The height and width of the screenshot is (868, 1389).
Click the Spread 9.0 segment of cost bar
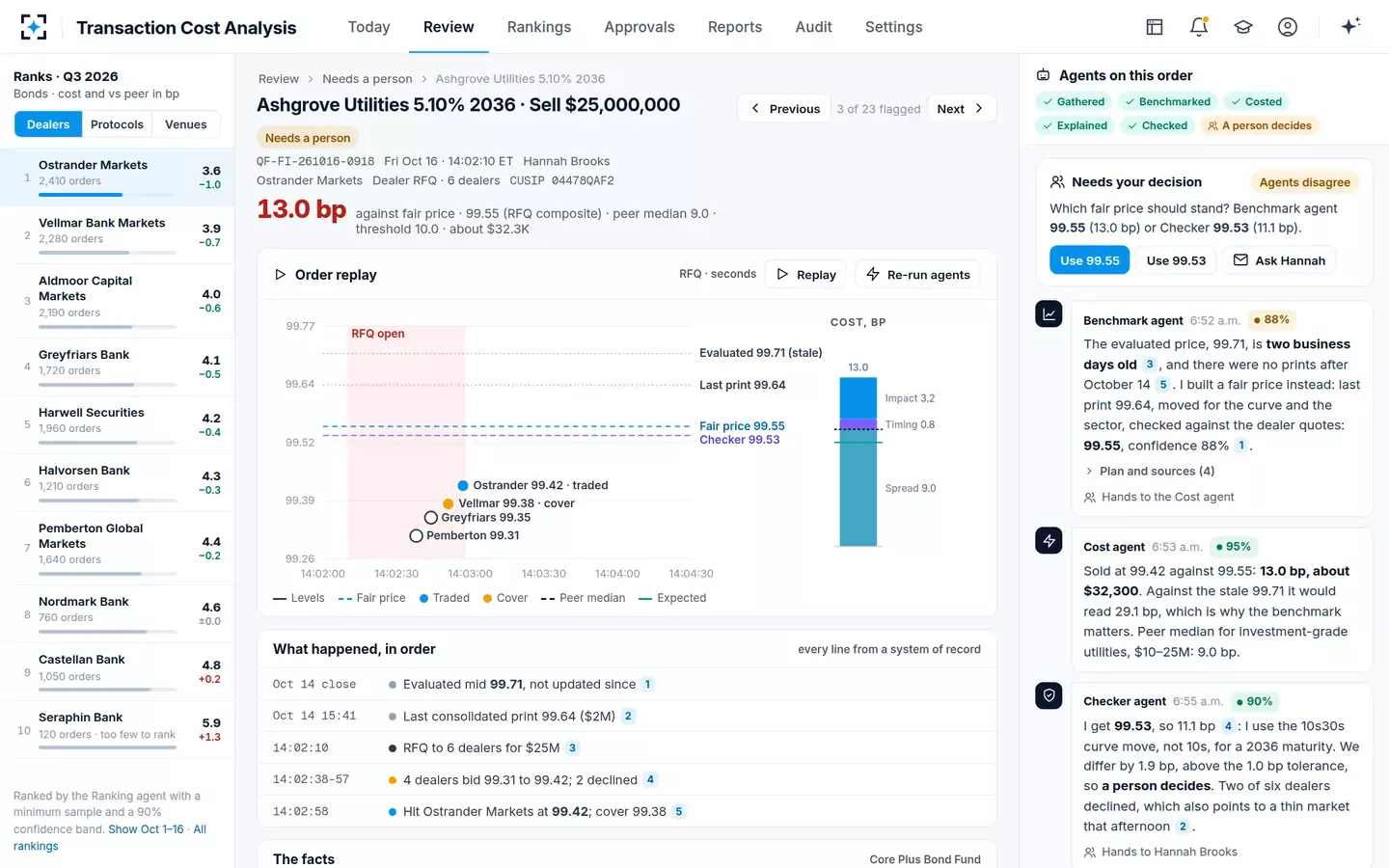click(x=858, y=488)
